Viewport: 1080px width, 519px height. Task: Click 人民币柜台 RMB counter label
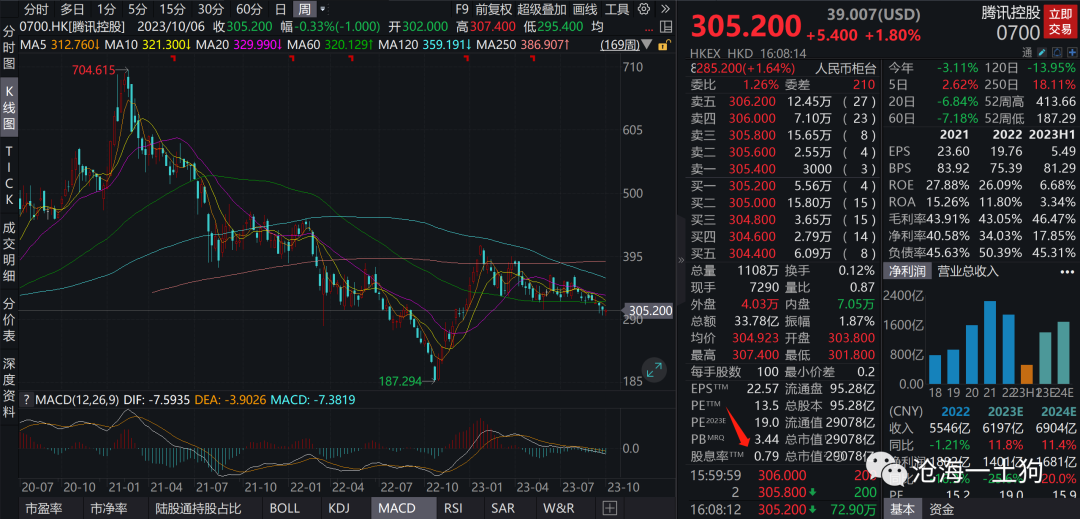point(846,69)
